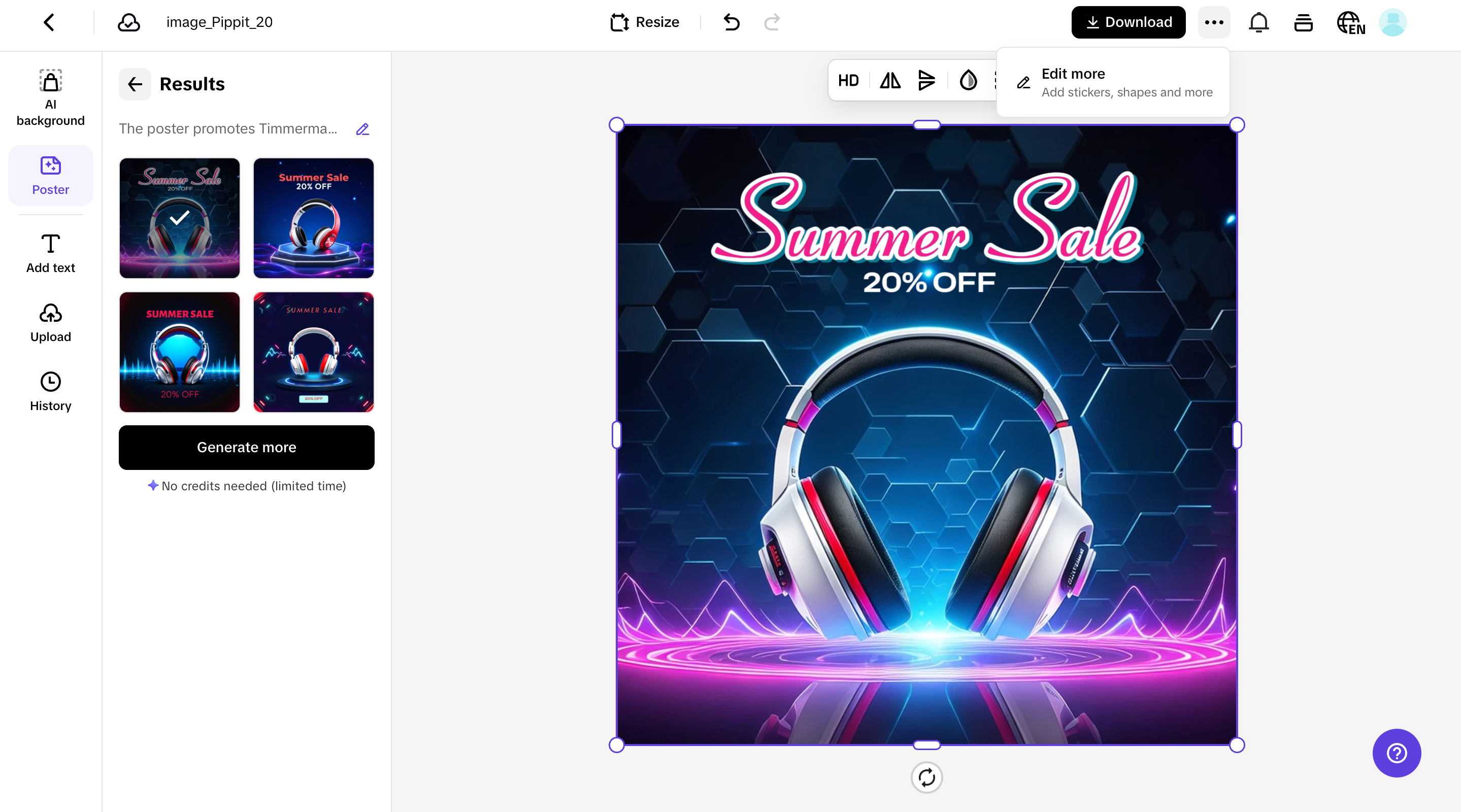Open notifications from the bell icon
The height and width of the screenshot is (812, 1461).
point(1258,22)
